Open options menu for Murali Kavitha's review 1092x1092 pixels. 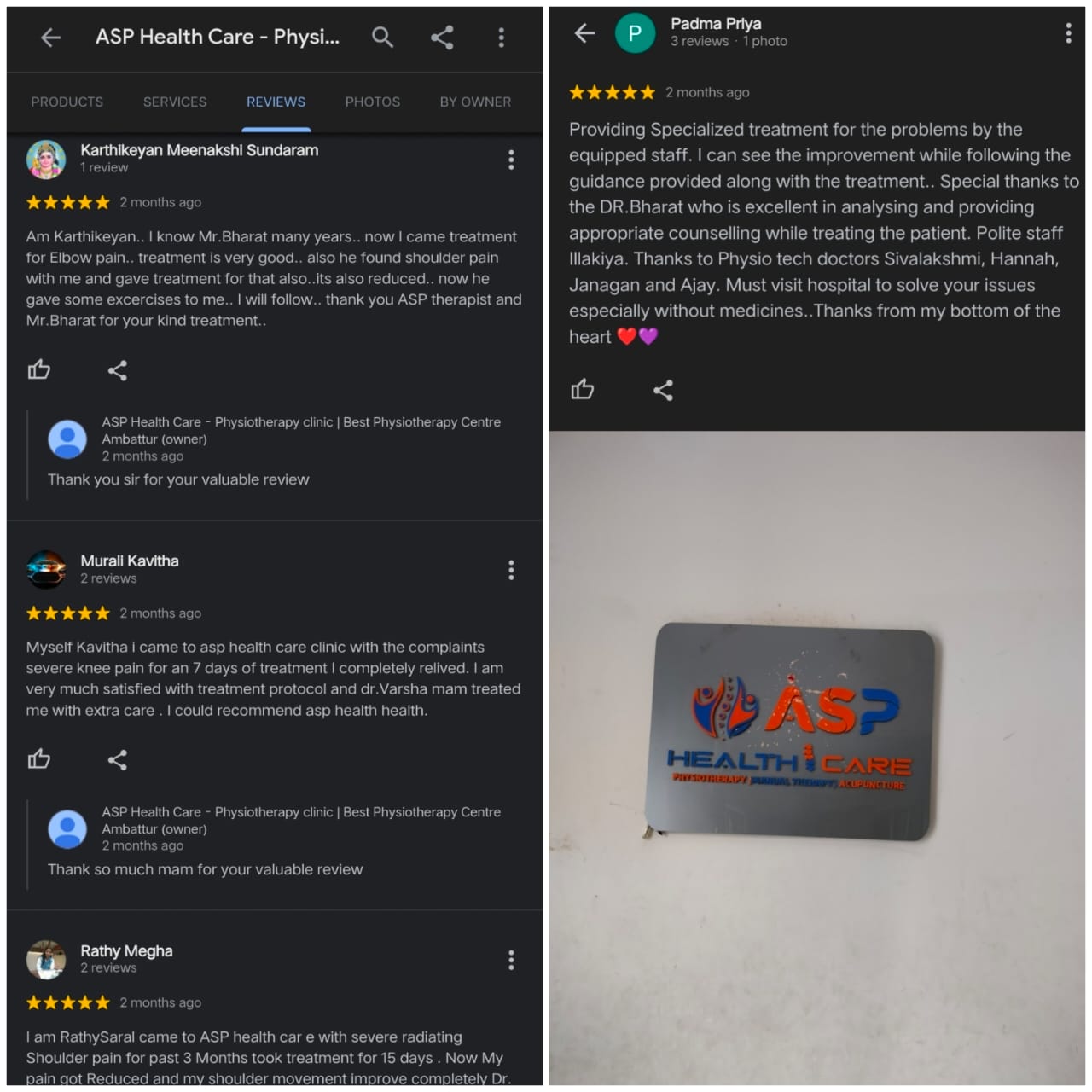click(511, 570)
